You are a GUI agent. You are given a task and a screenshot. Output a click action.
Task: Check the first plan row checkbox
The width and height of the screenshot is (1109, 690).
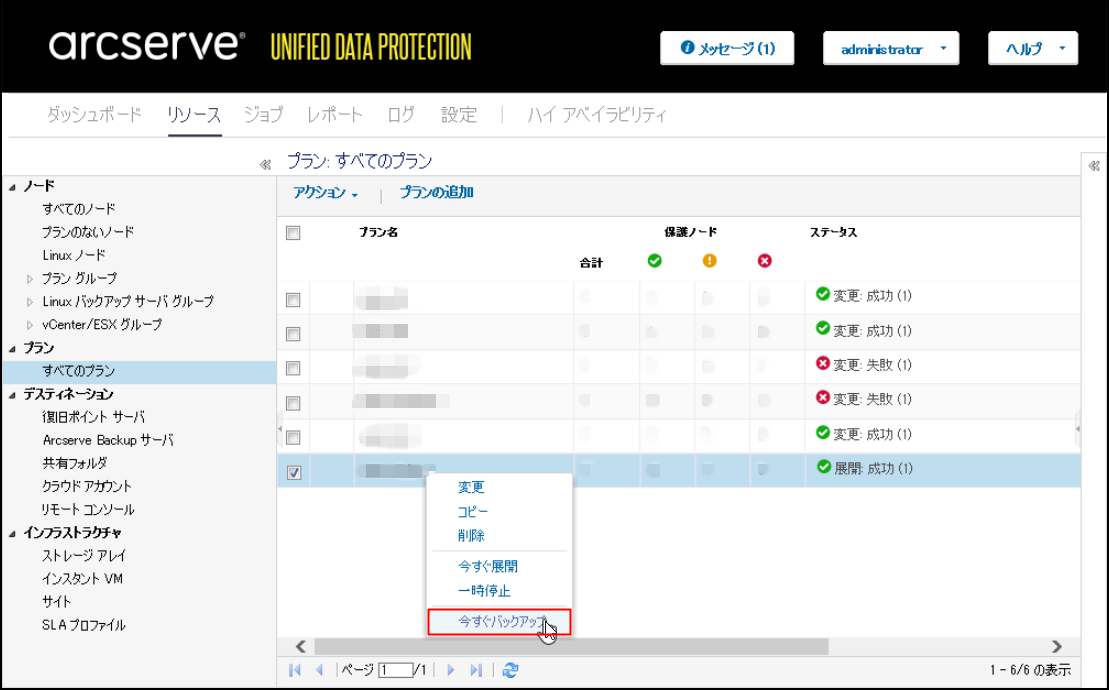[293, 300]
